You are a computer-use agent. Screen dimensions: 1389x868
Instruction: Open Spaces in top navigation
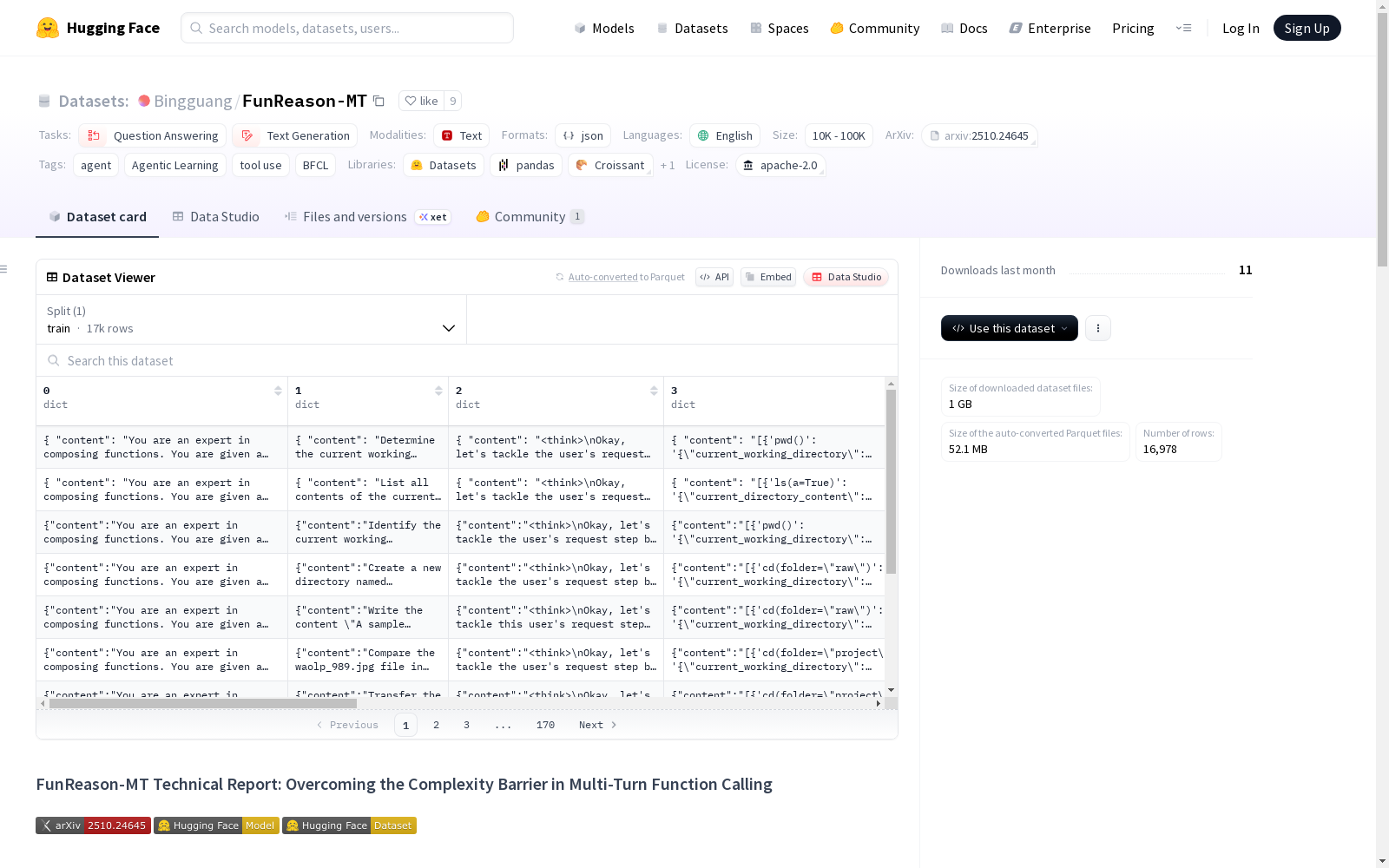779,28
